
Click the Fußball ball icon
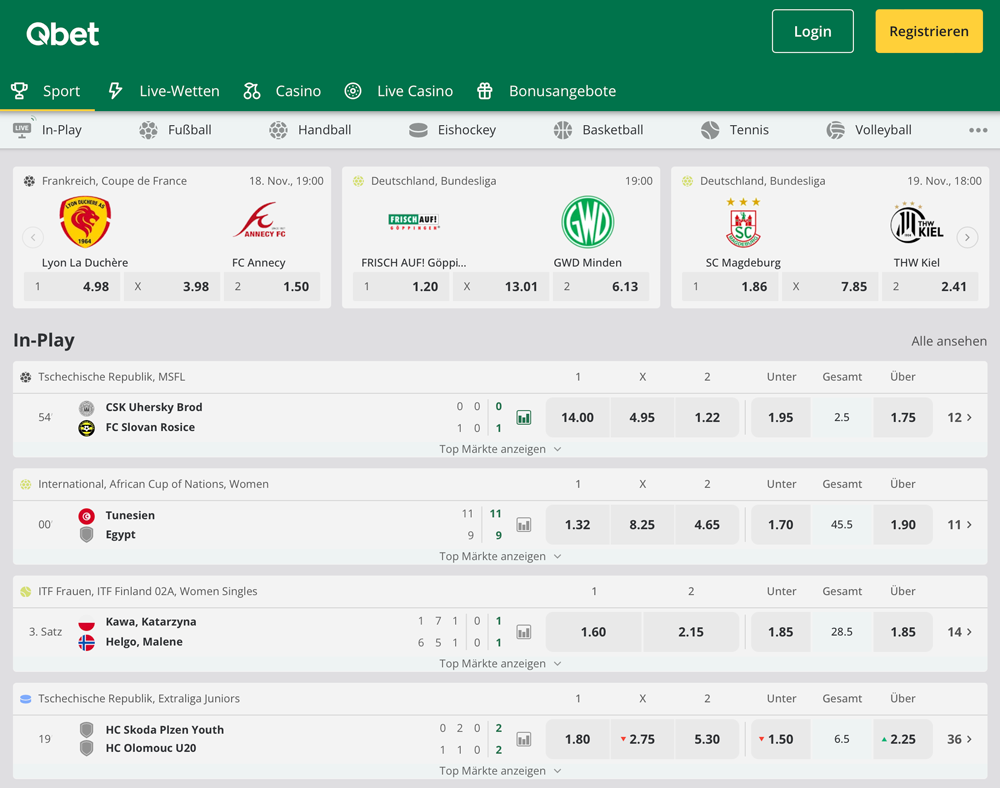point(148,130)
